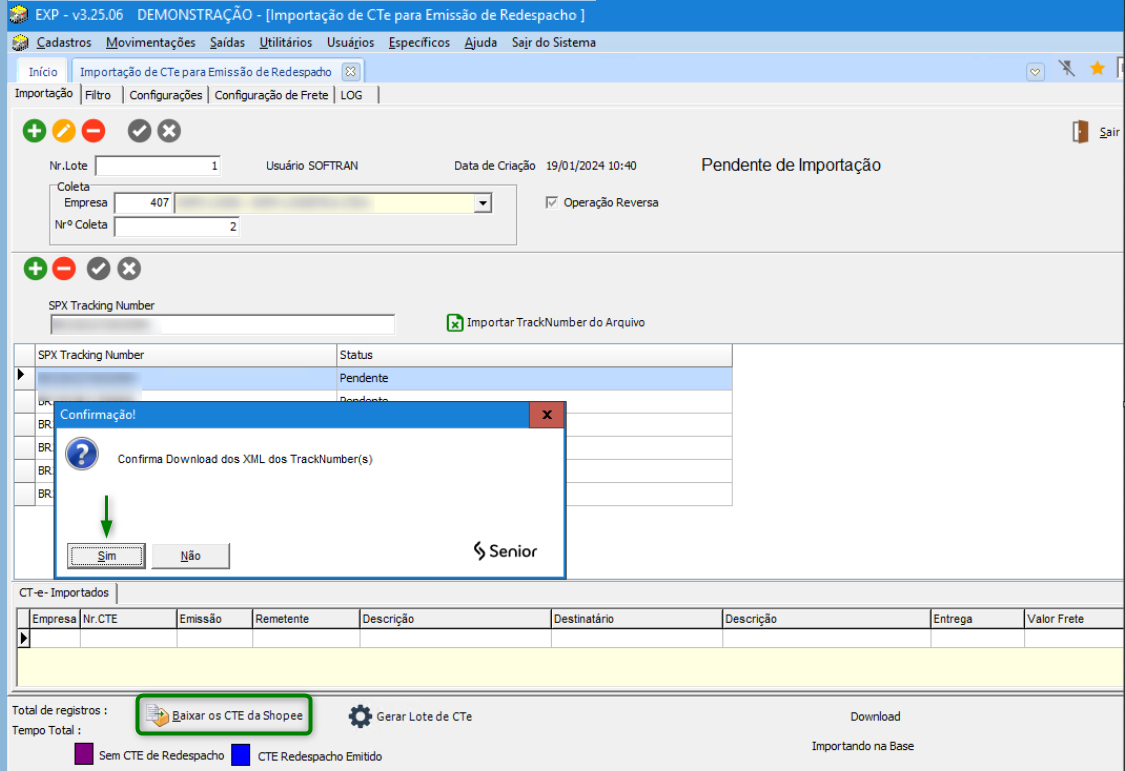Click the Emissão column header
Image resolution: width=1125 pixels, height=771 pixels.
(x=215, y=619)
